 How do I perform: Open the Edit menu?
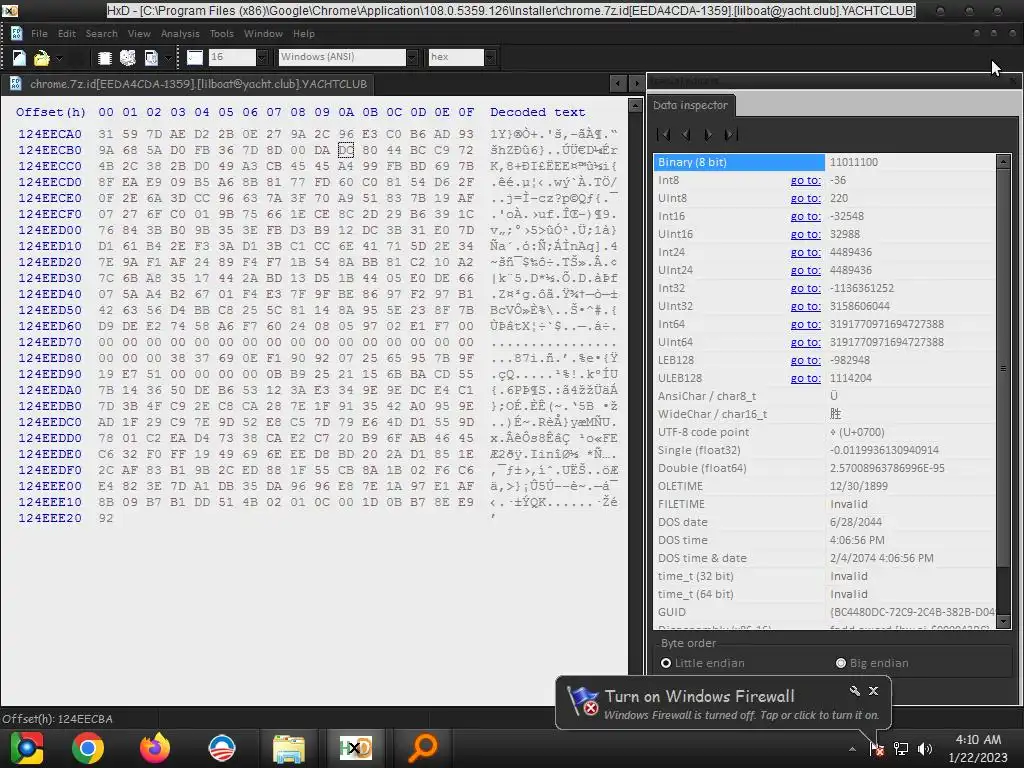[67, 33]
